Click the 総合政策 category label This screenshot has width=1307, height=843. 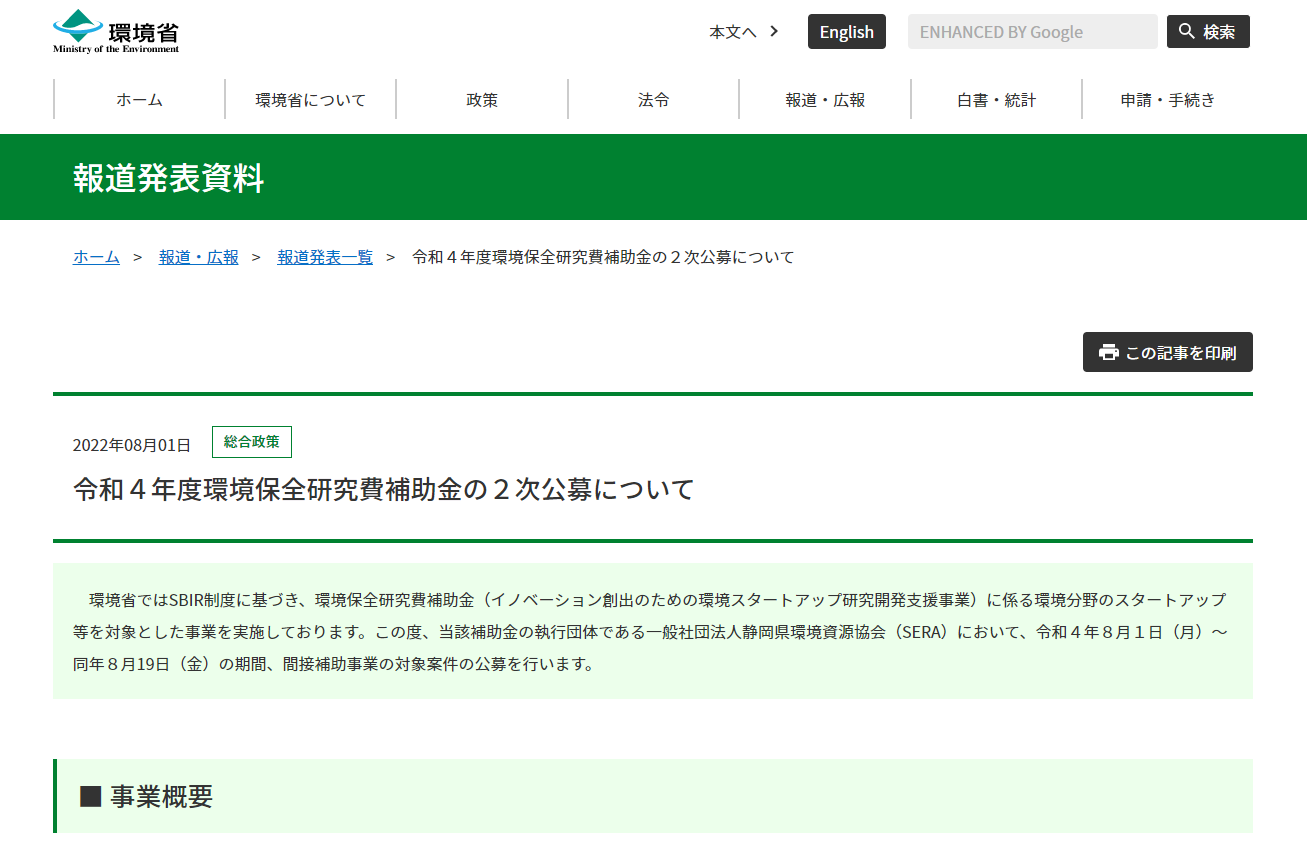tap(251, 441)
